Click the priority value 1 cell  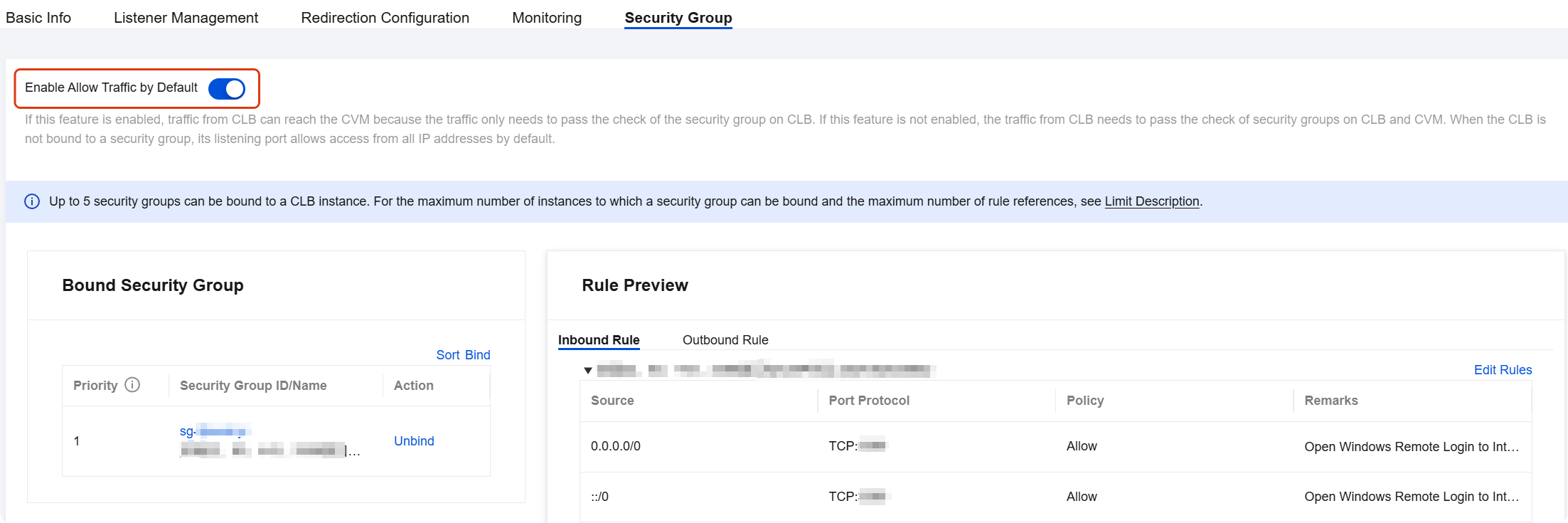[x=77, y=441]
